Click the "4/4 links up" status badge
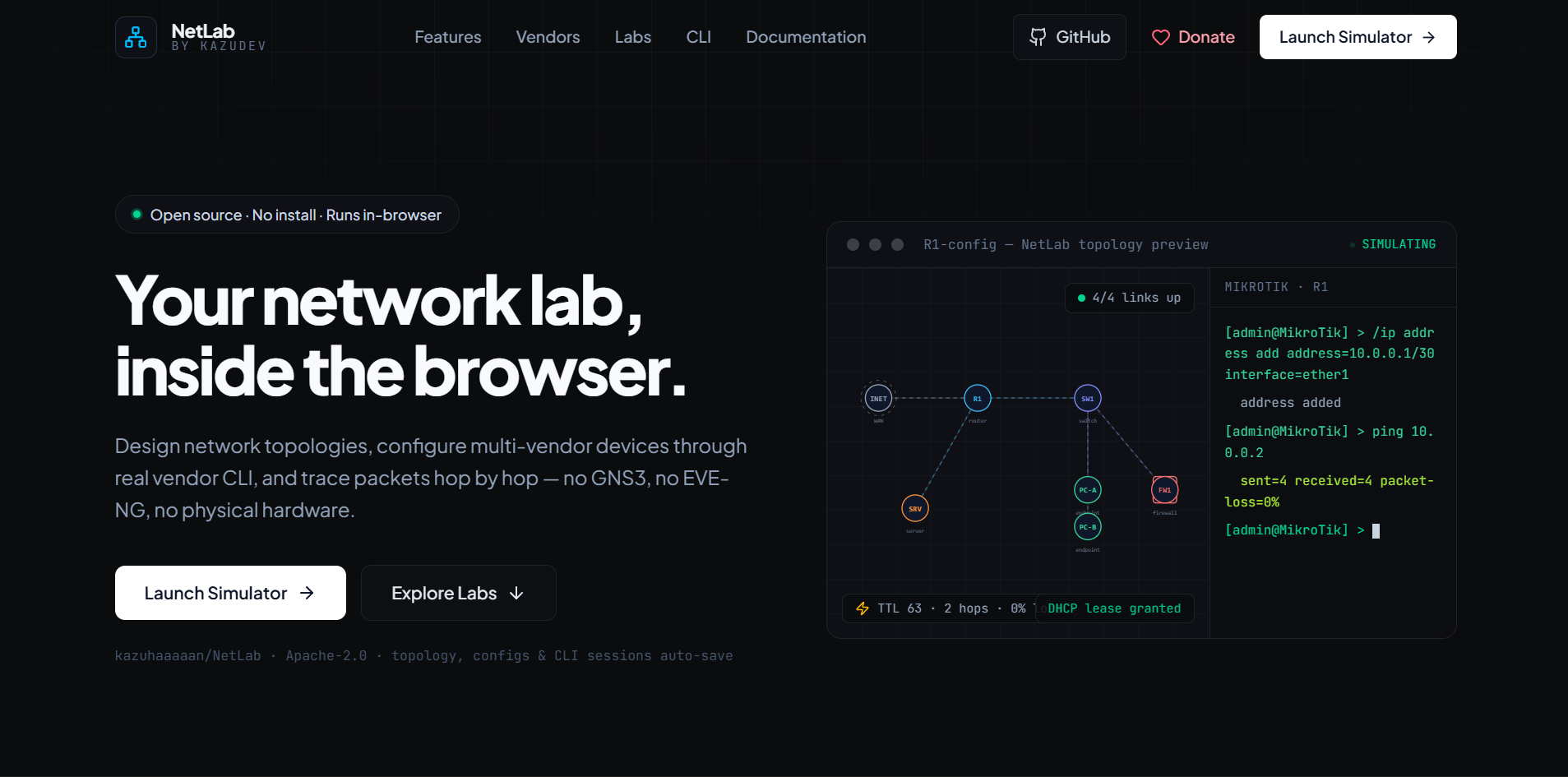This screenshot has height=777, width=1568. [x=1130, y=298]
